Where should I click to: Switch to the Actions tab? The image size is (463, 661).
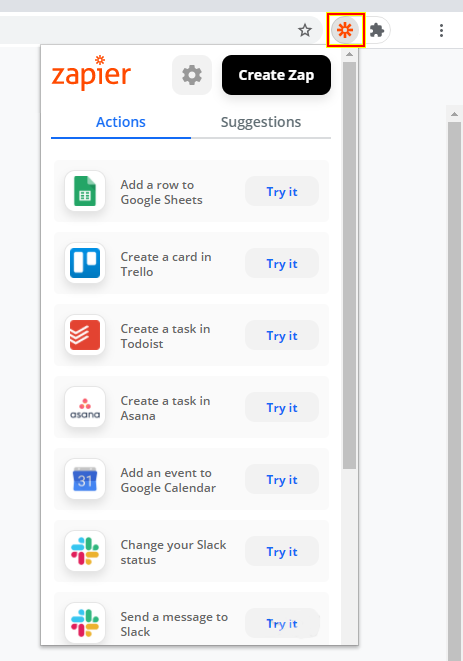[x=121, y=122]
